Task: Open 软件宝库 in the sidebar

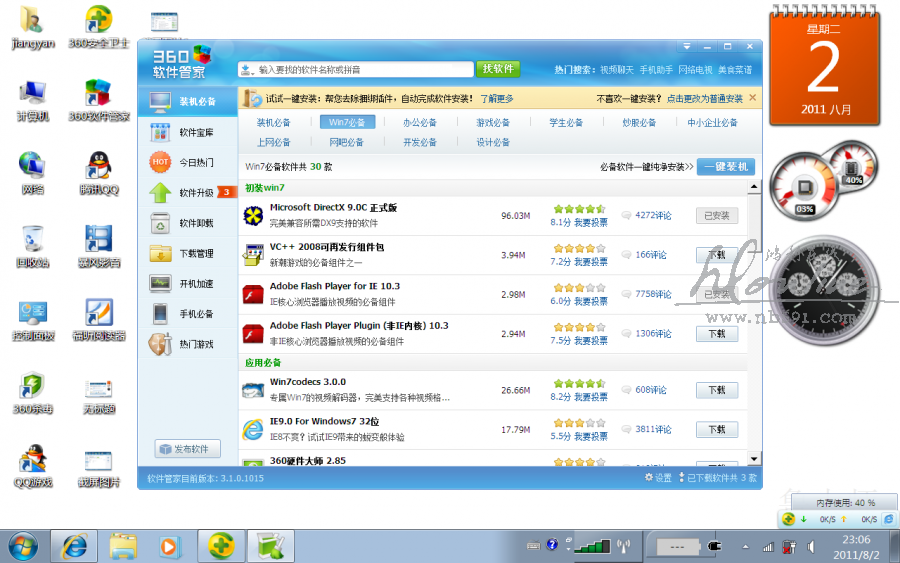Action: click(195, 132)
